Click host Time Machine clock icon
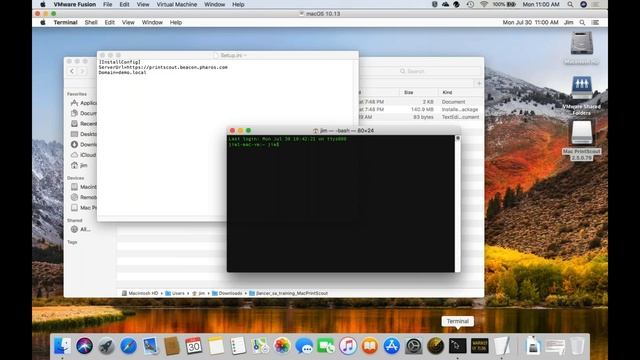 [x=470, y=4]
